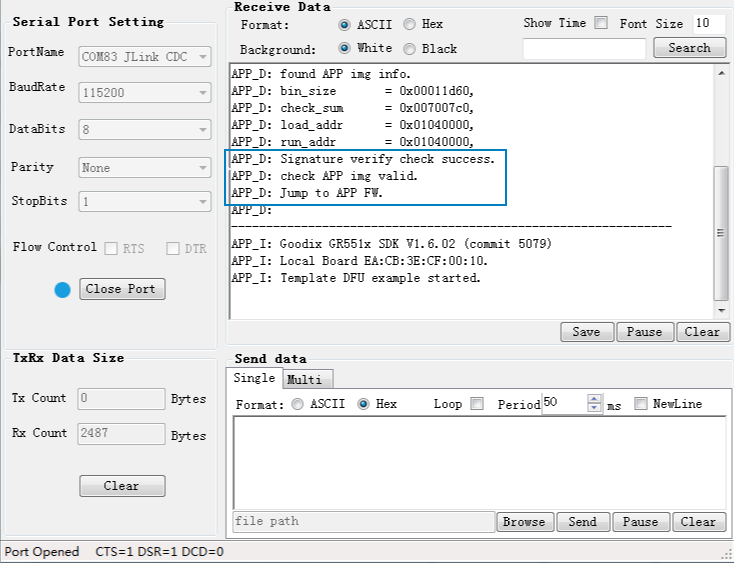The height and width of the screenshot is (563, 734).
Task: Open the PortName dropdown
Action: (x=144, y=57)
